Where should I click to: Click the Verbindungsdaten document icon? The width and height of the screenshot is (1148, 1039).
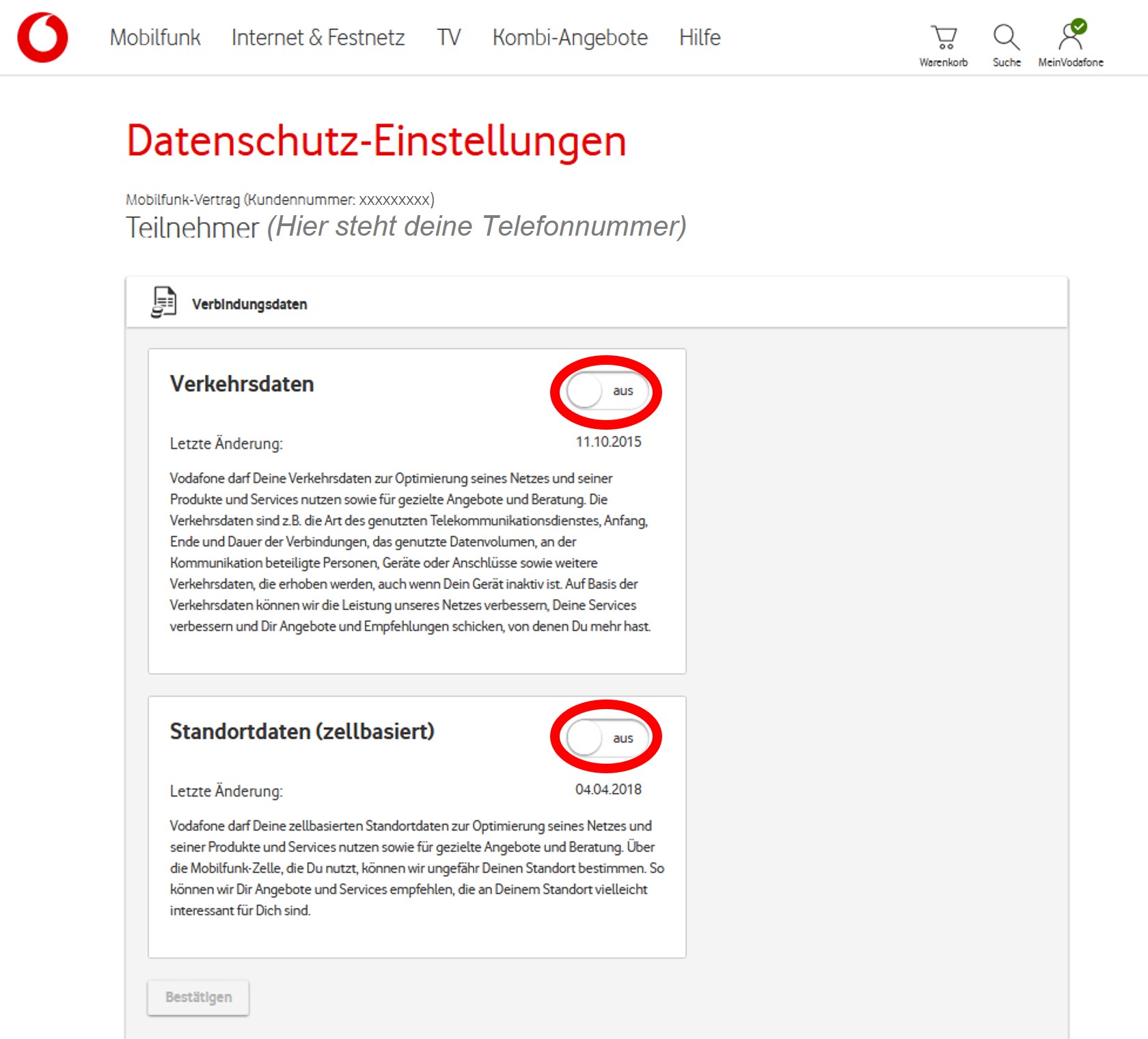click(x=163, y=303)
